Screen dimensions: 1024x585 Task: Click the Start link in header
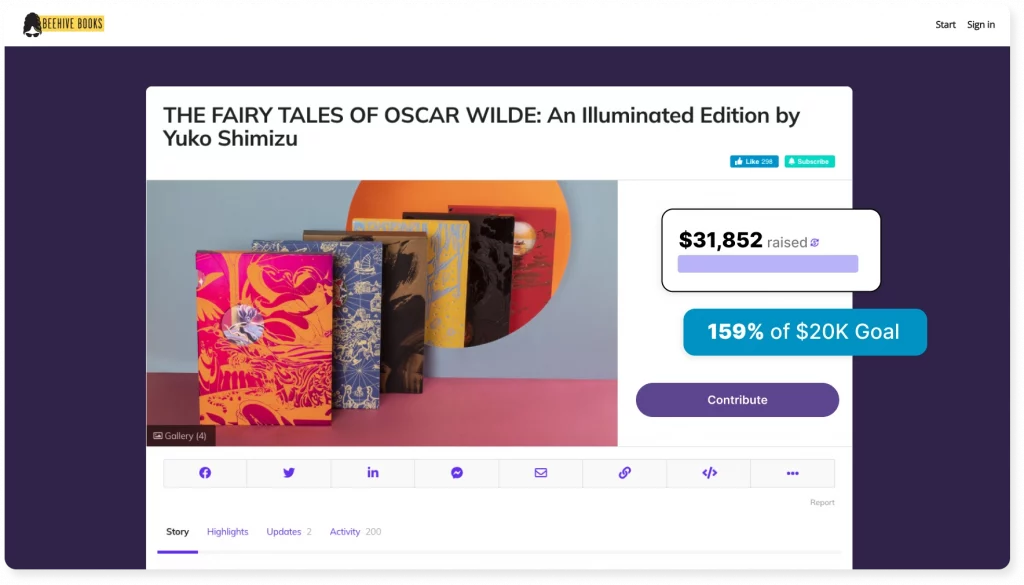[x=945, y=25]
